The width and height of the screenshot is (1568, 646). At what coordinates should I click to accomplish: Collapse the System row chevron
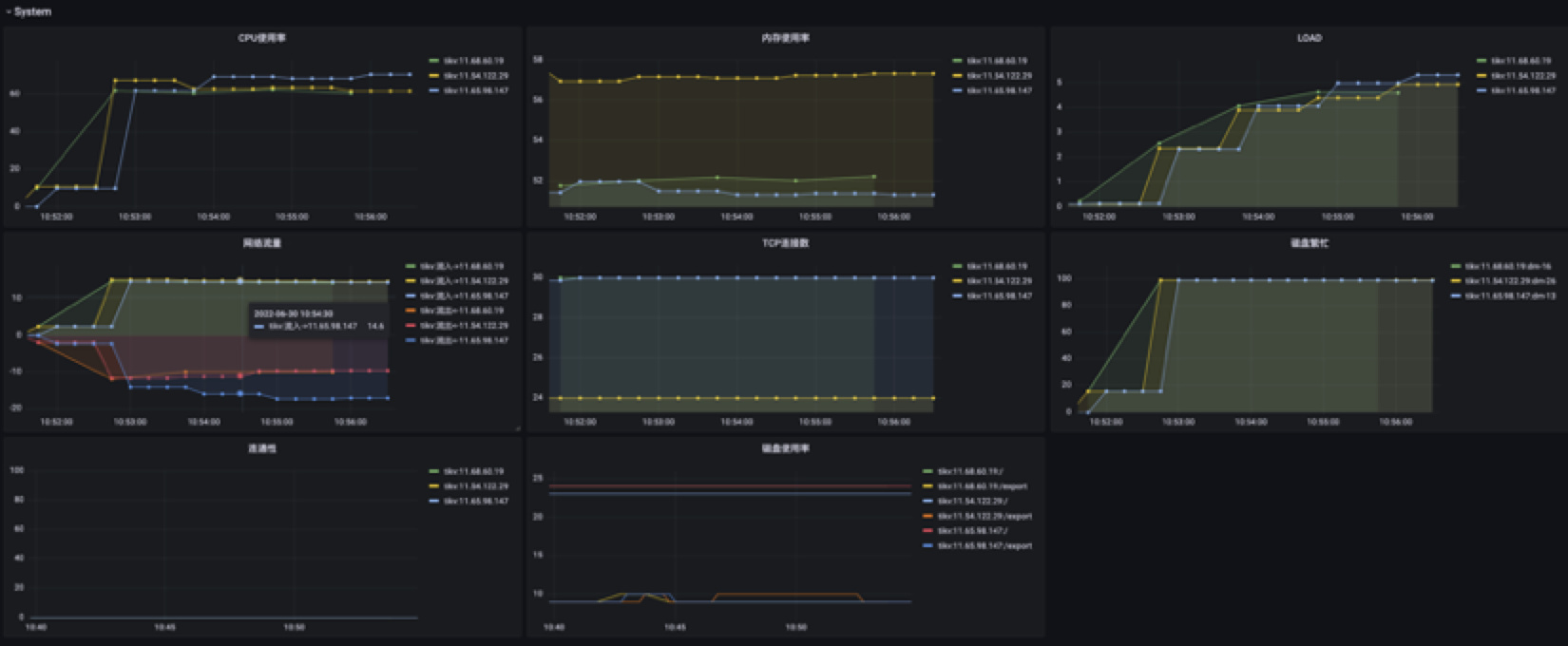click(x=8, y=12)
